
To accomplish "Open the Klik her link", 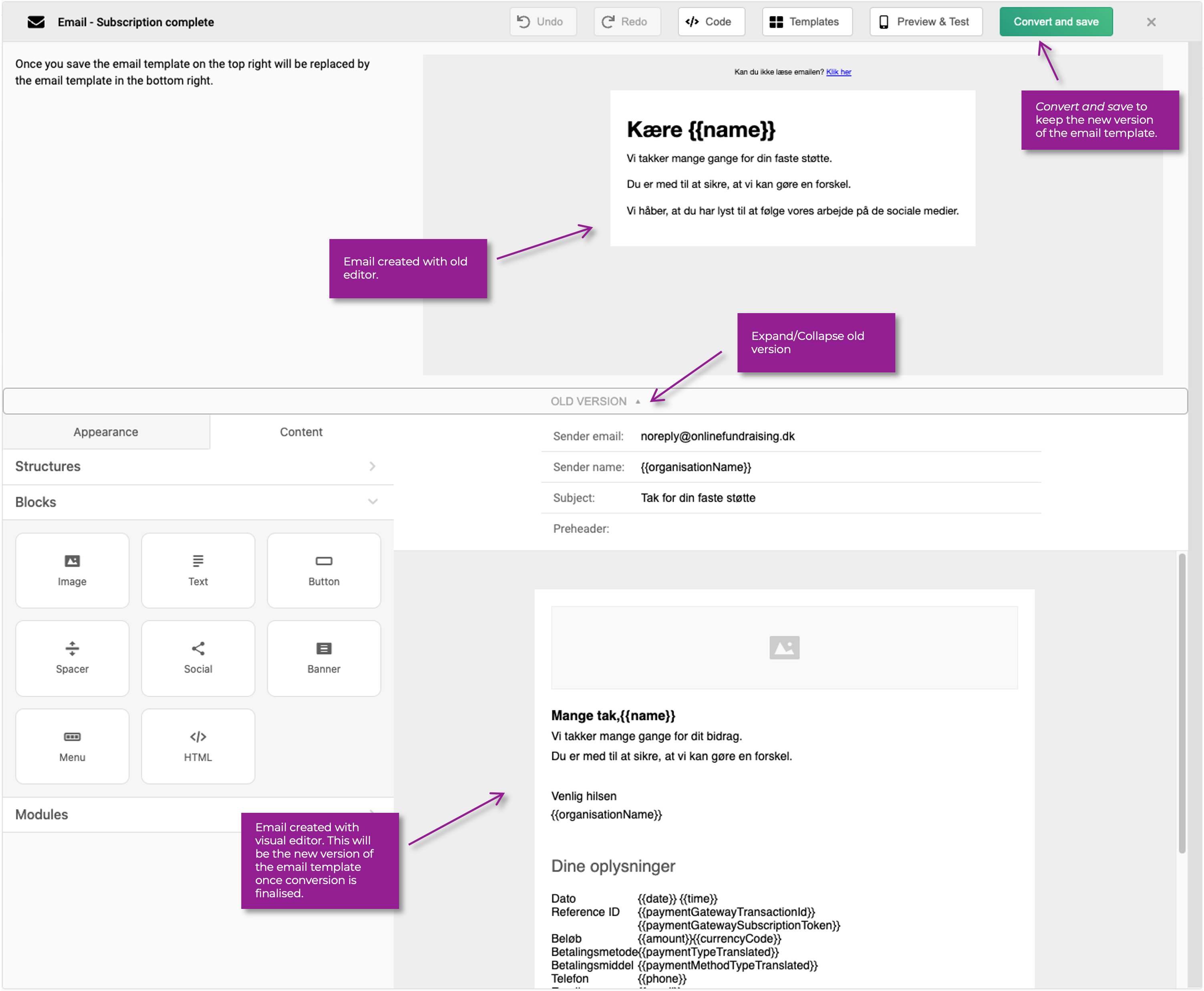I will click(838, 72).
